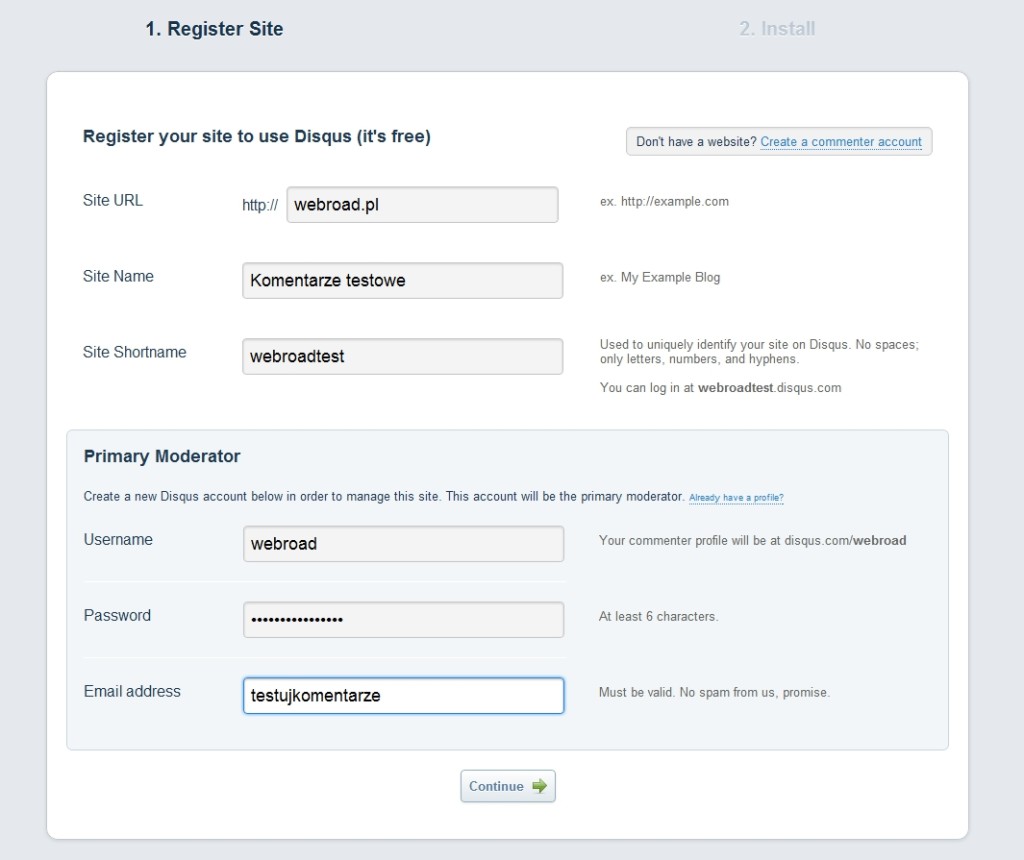Viewport: 1024px width, 860px height.
Task: Focus the masked Password field
Action: point(403,620)
